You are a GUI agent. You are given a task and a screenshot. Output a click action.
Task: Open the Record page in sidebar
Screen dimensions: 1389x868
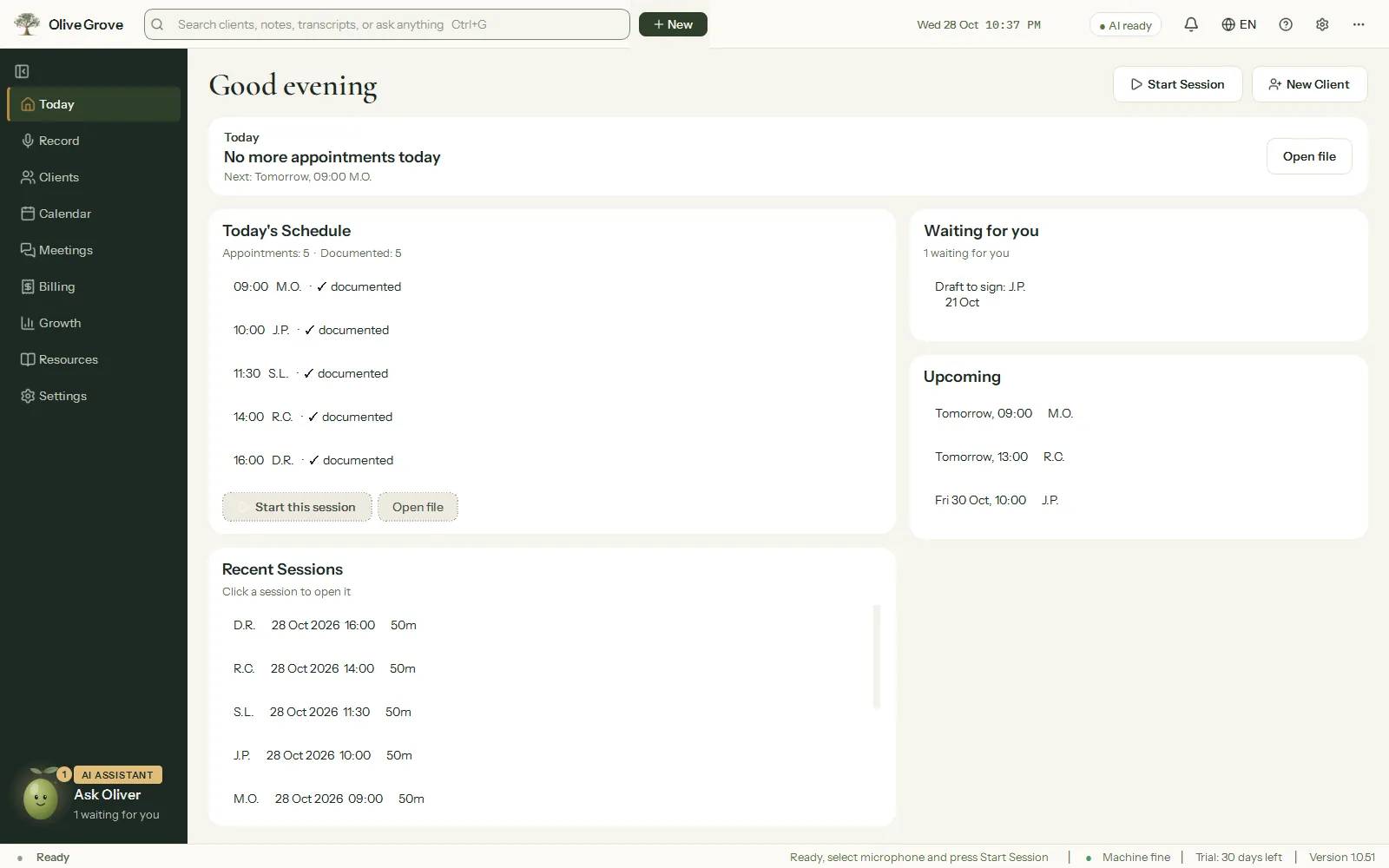[x=94, y=141]
